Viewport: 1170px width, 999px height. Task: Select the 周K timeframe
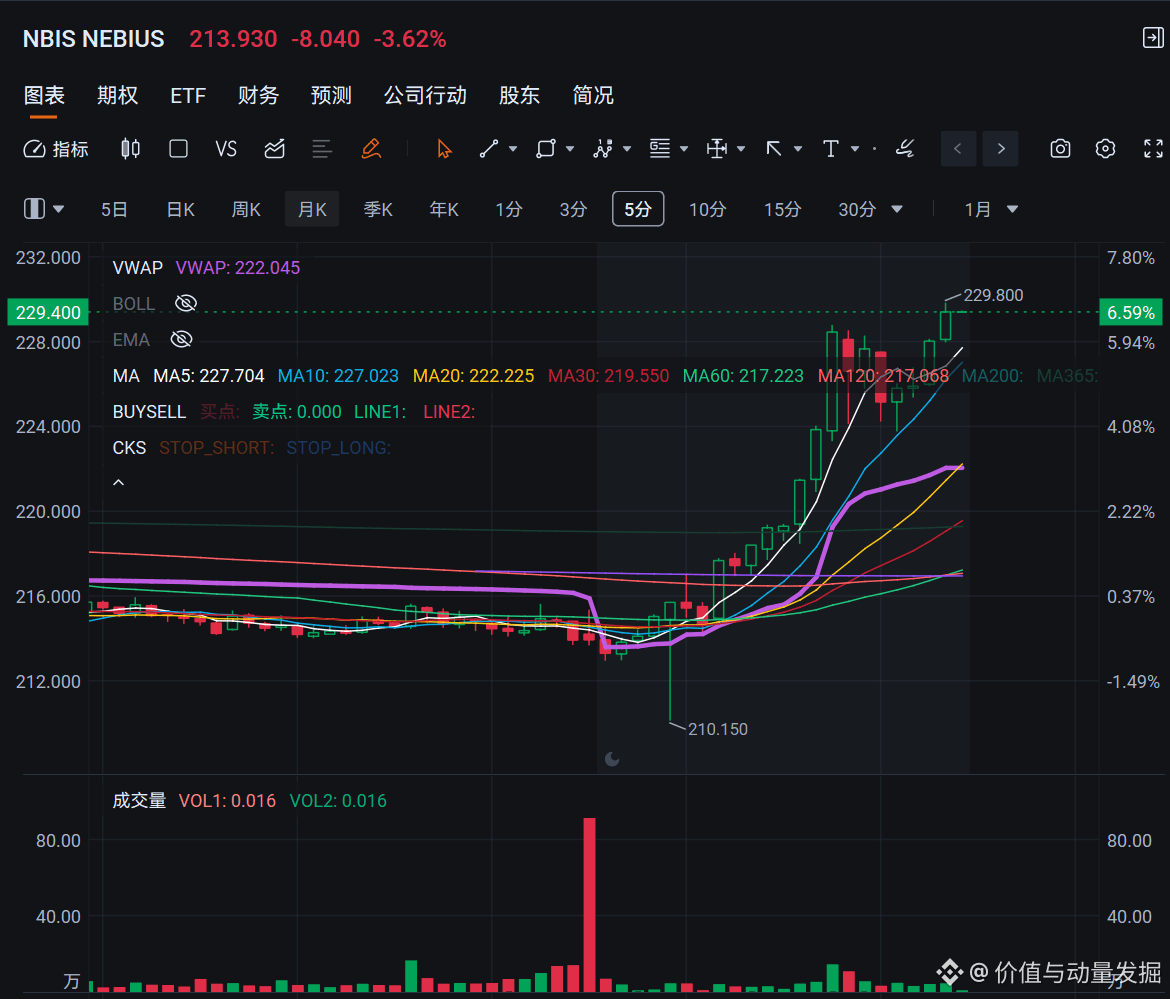tap(246, 210)
